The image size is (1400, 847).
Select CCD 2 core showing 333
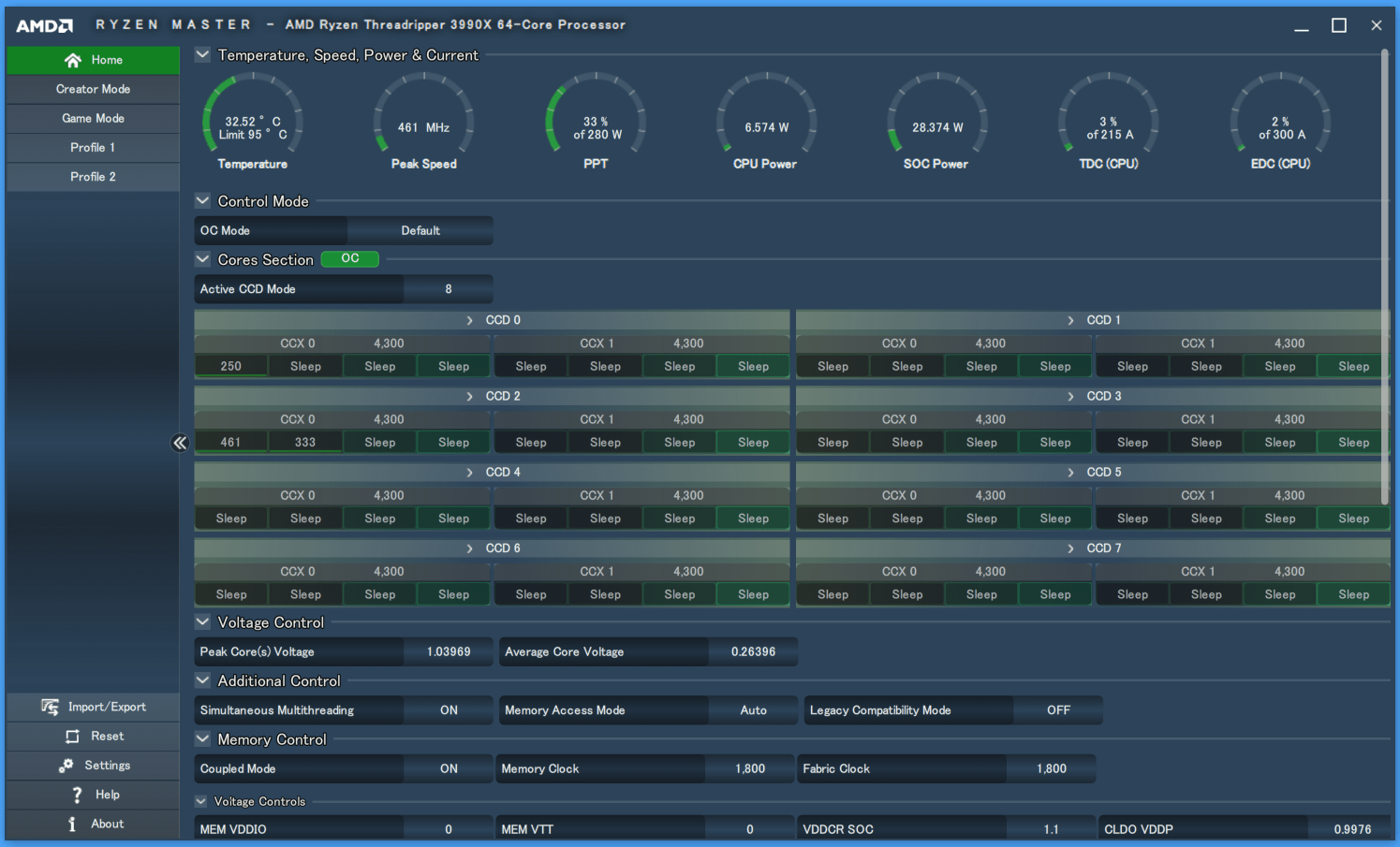305,442
